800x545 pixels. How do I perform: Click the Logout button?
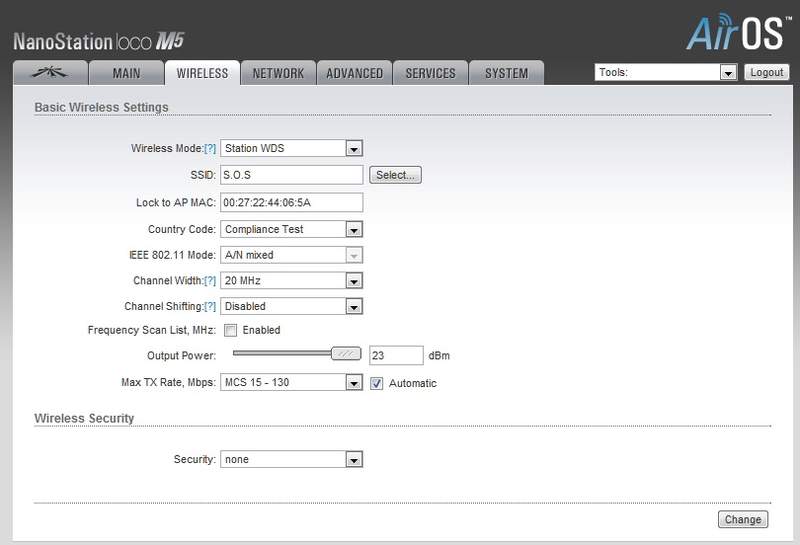tap(766, 72)
